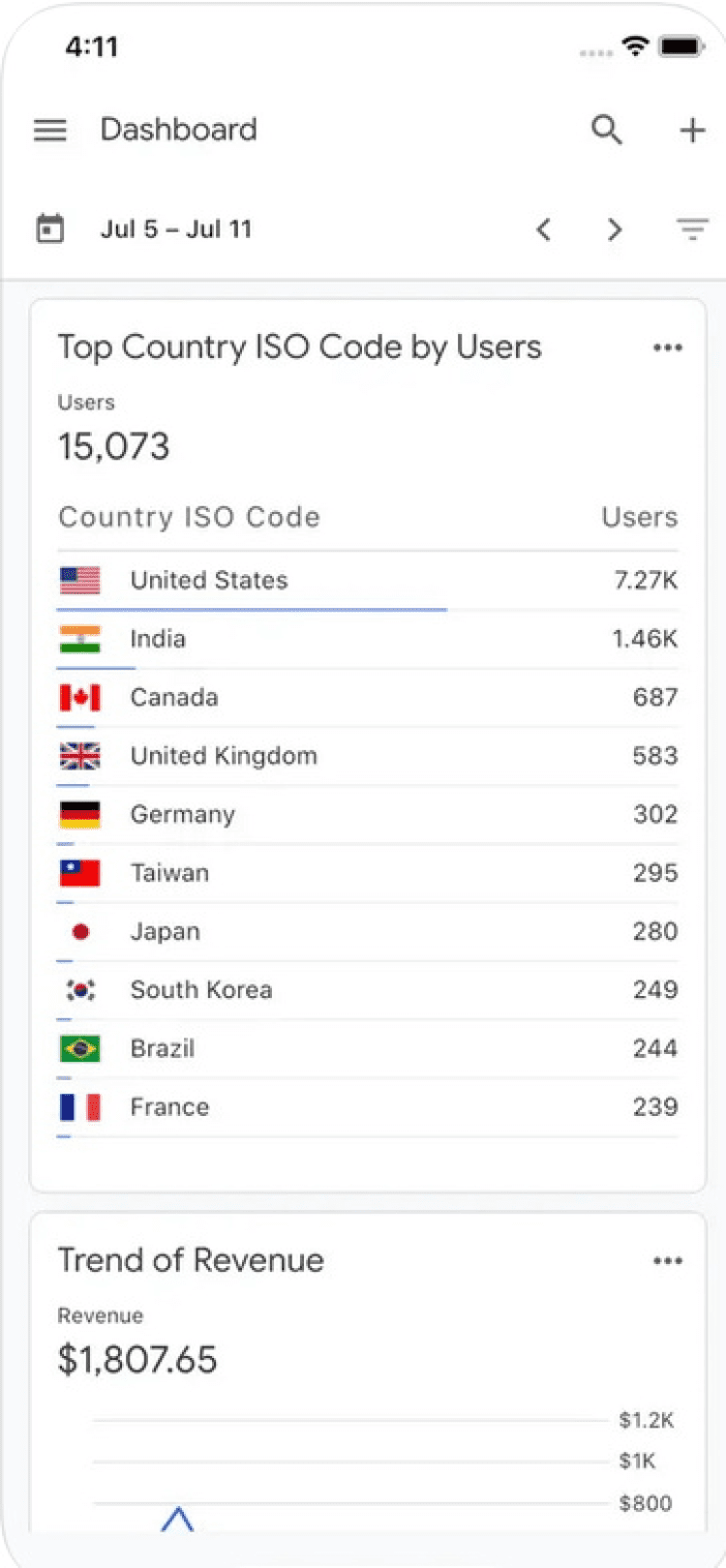Go to the previous date range

pos(544,229)
